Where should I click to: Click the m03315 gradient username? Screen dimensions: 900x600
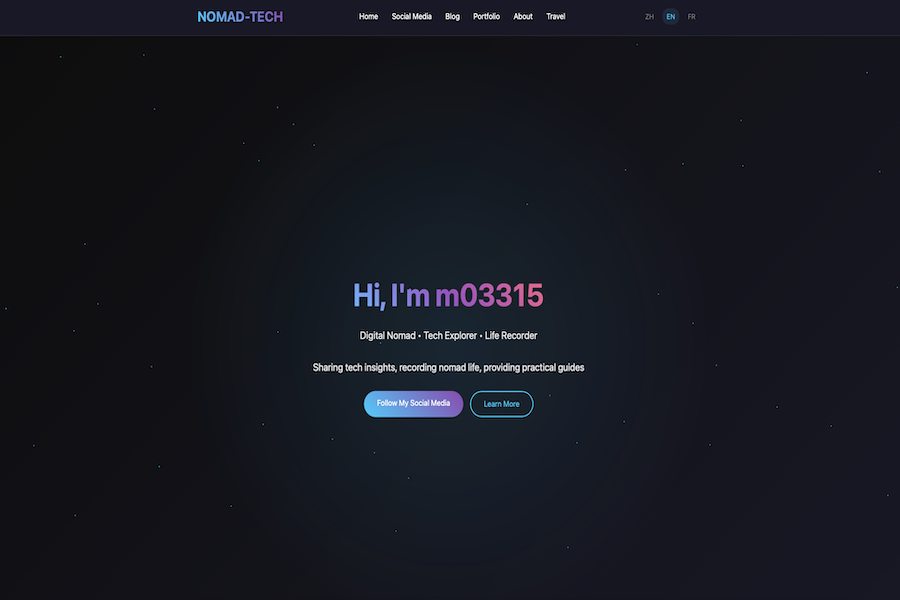pyautogui.click(x=489, y=296)
